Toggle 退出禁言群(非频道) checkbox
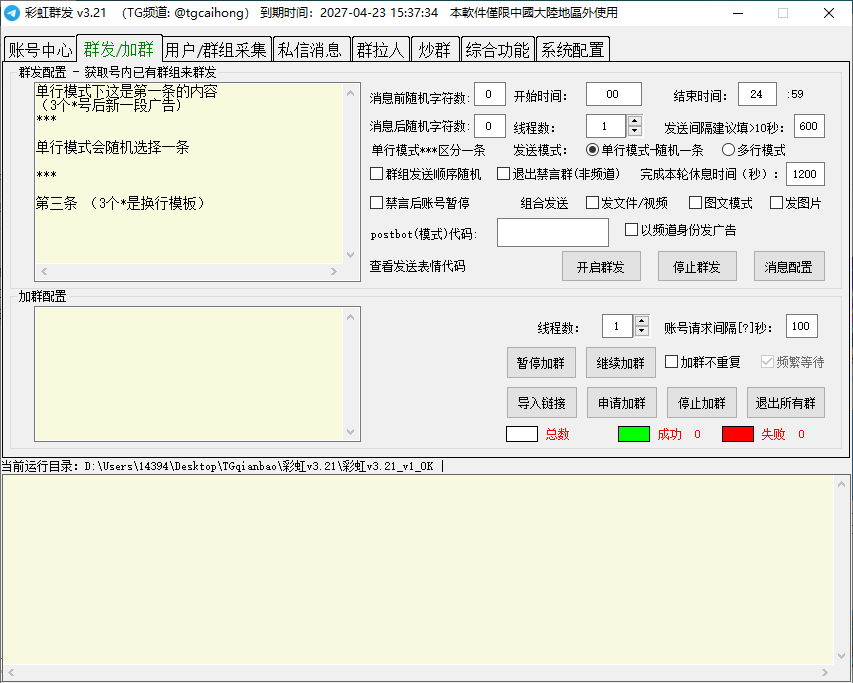Screen dimensions: 853x683 click(504, 174)
